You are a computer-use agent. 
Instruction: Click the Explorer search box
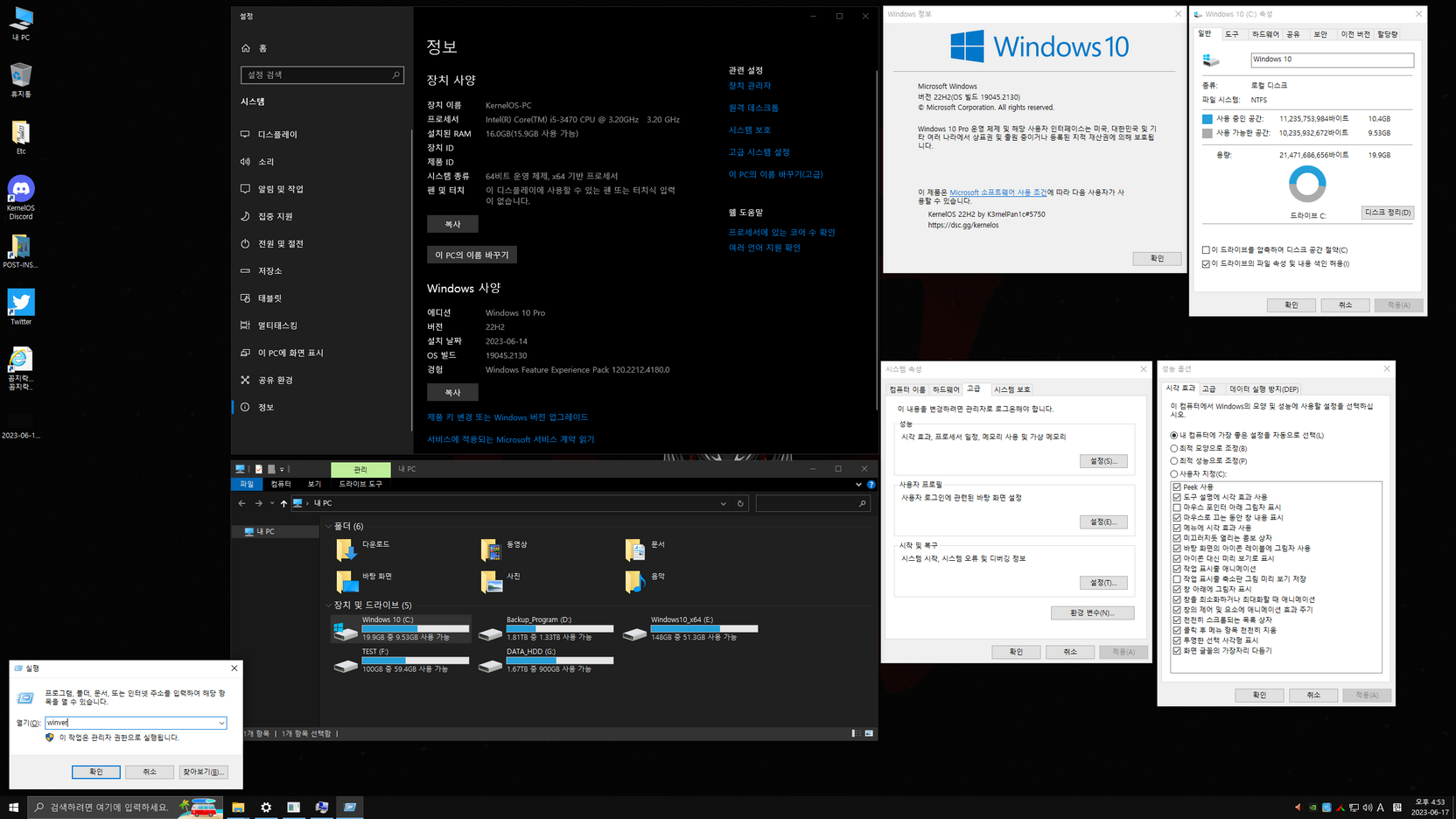coord(813,503)
